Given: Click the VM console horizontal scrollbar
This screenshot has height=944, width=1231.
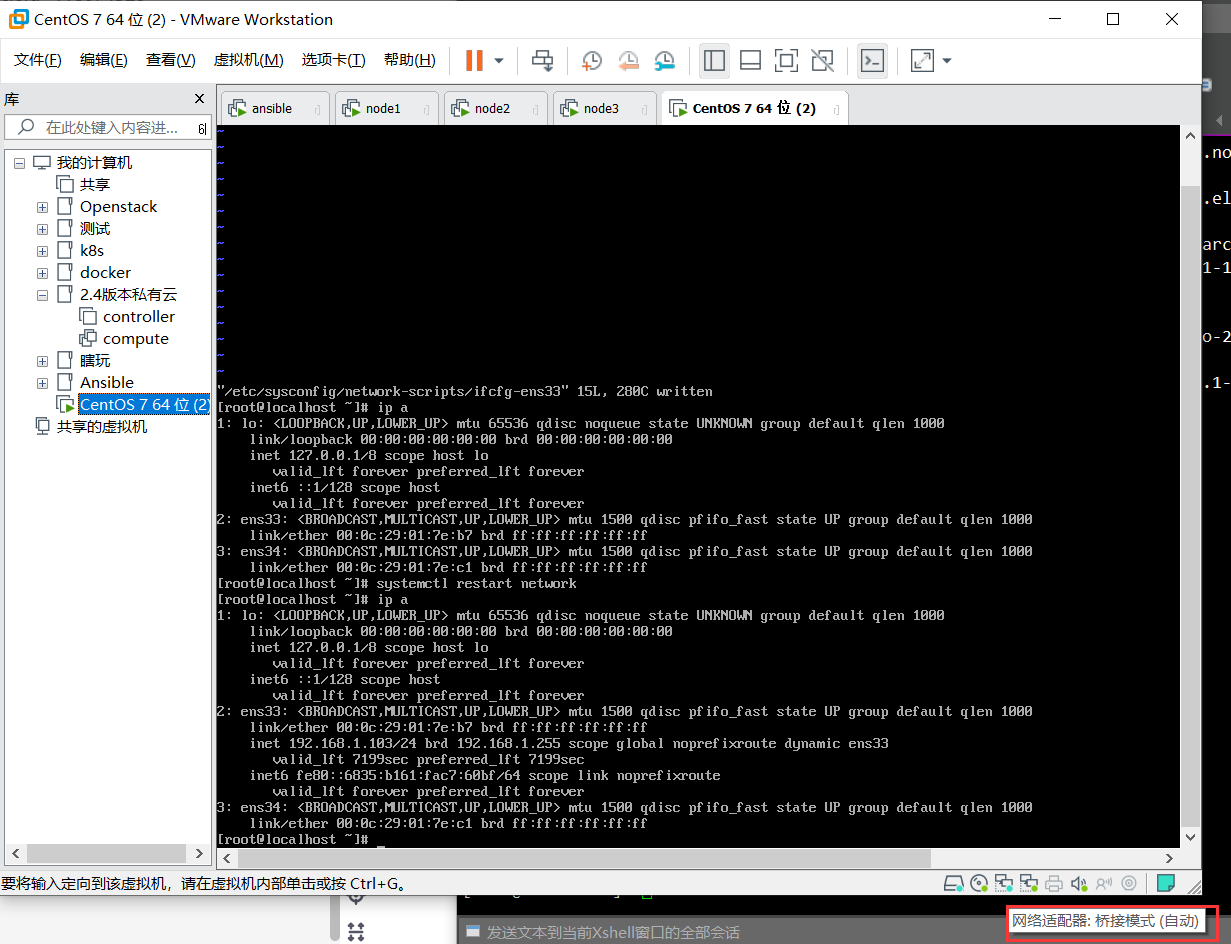Looking at the screenshot, I should click(x=584, y=858).
